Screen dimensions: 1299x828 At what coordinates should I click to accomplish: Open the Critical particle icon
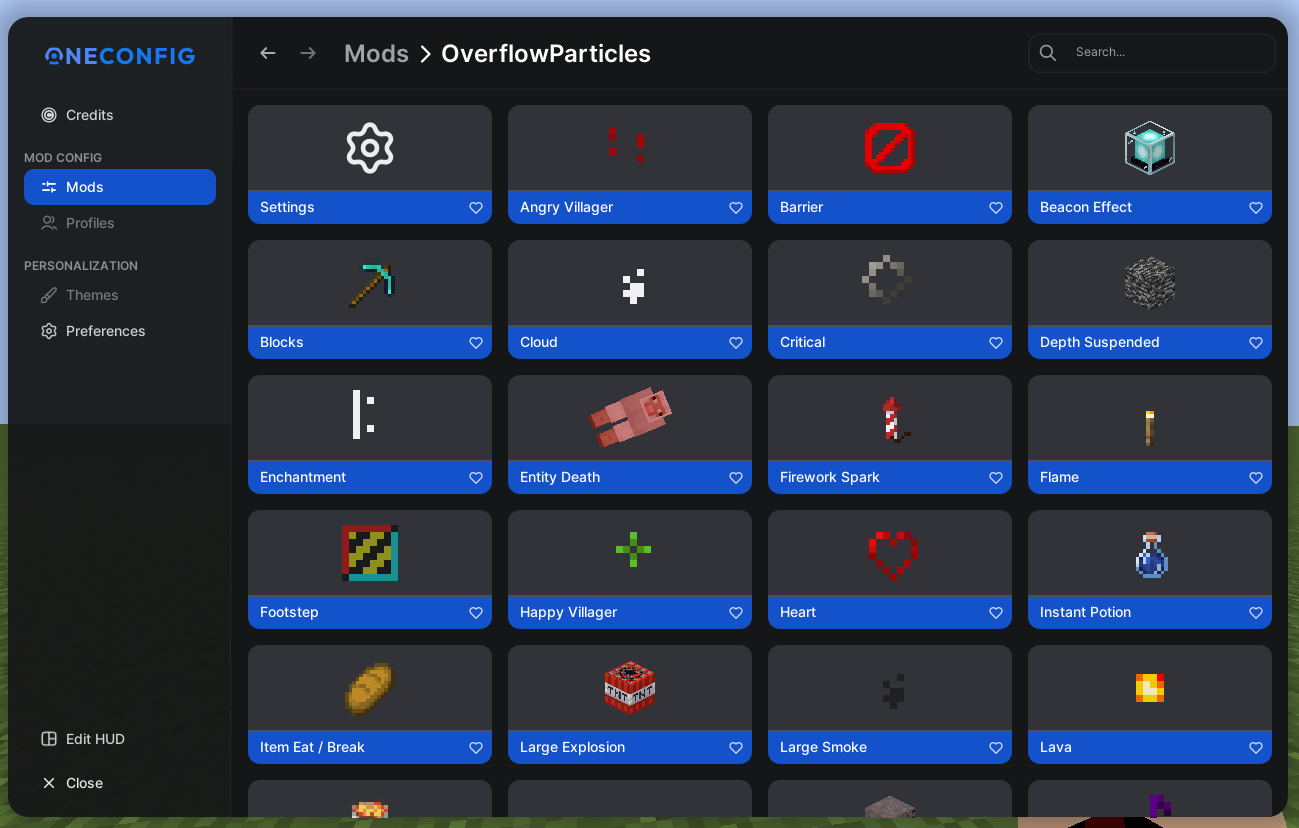[x=887, y=279]
